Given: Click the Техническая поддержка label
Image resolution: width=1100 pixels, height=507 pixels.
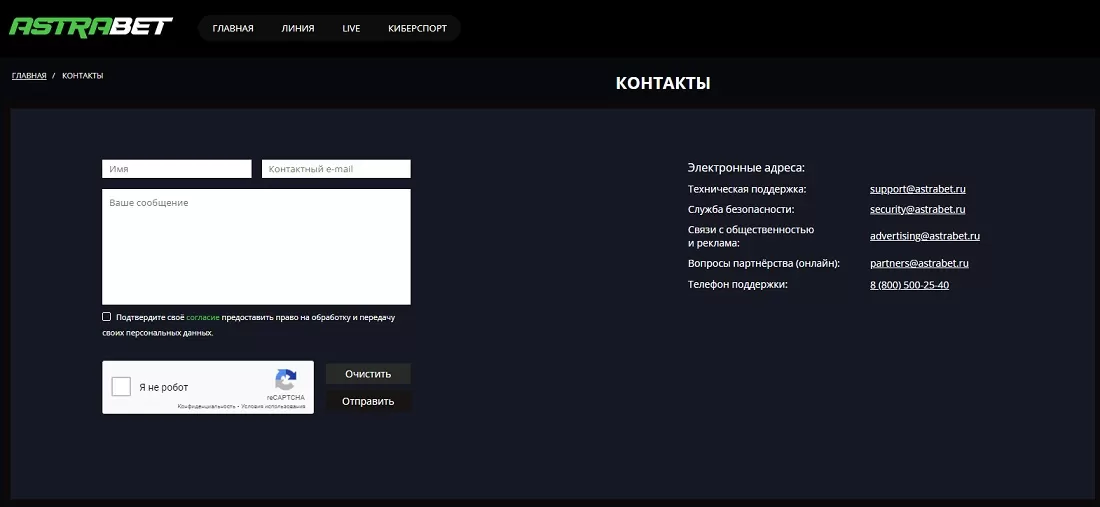Looking at the screenshot, I should pyautogui.click(x=747, y=189).
